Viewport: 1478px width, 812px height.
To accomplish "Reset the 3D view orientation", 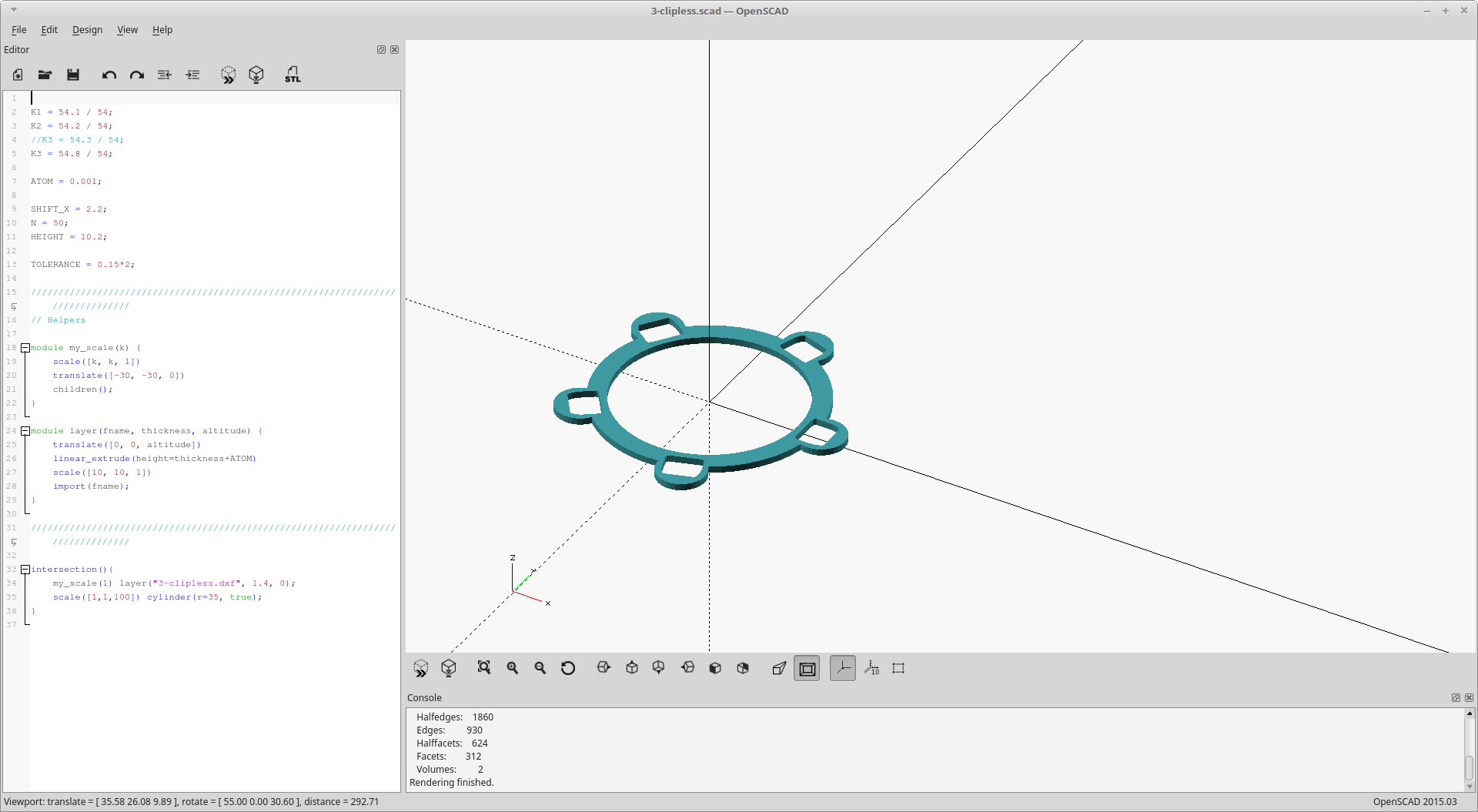I will point(568,668).
